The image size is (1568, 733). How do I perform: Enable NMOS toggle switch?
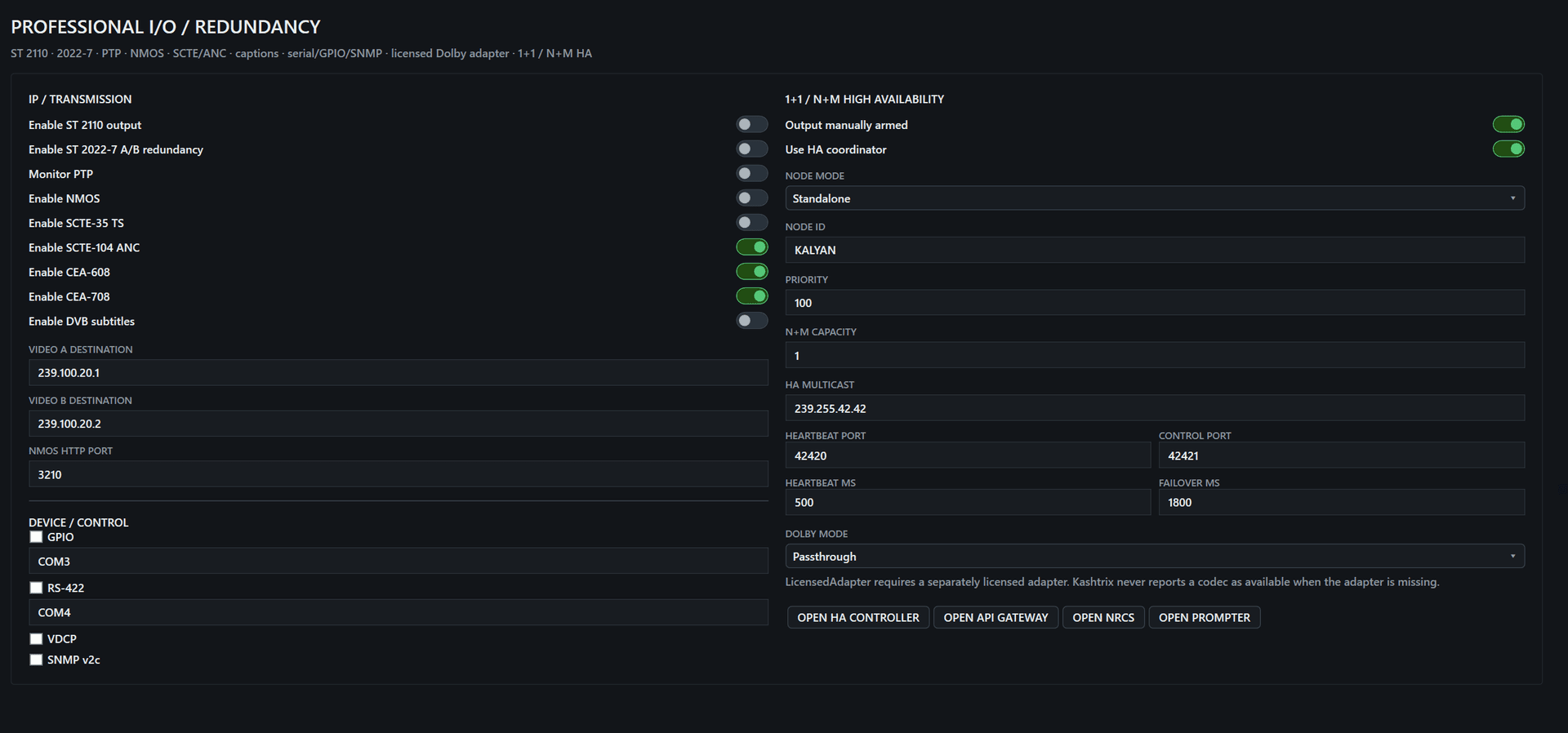click(751, 198)
